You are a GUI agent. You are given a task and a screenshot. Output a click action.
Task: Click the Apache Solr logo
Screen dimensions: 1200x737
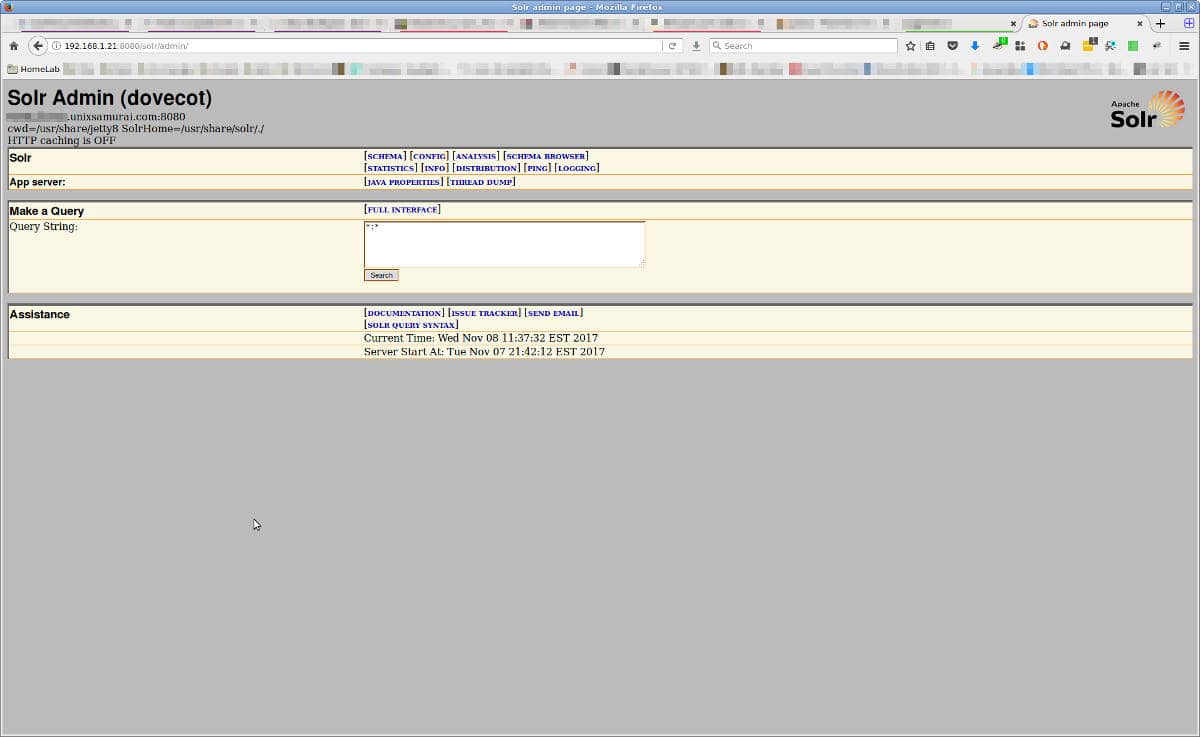tap(1147, 109)
